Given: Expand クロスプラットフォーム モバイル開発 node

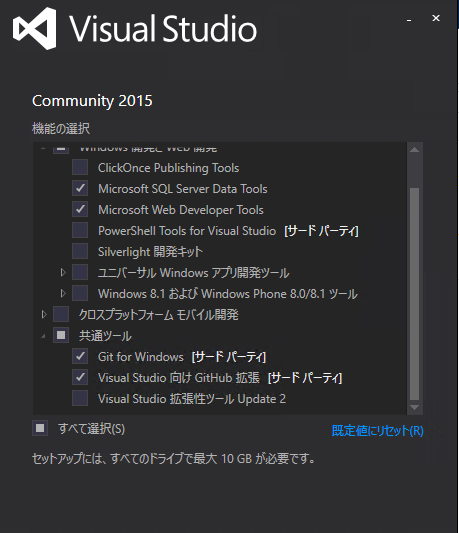Looking at the screenshot, I should [44, 314].
